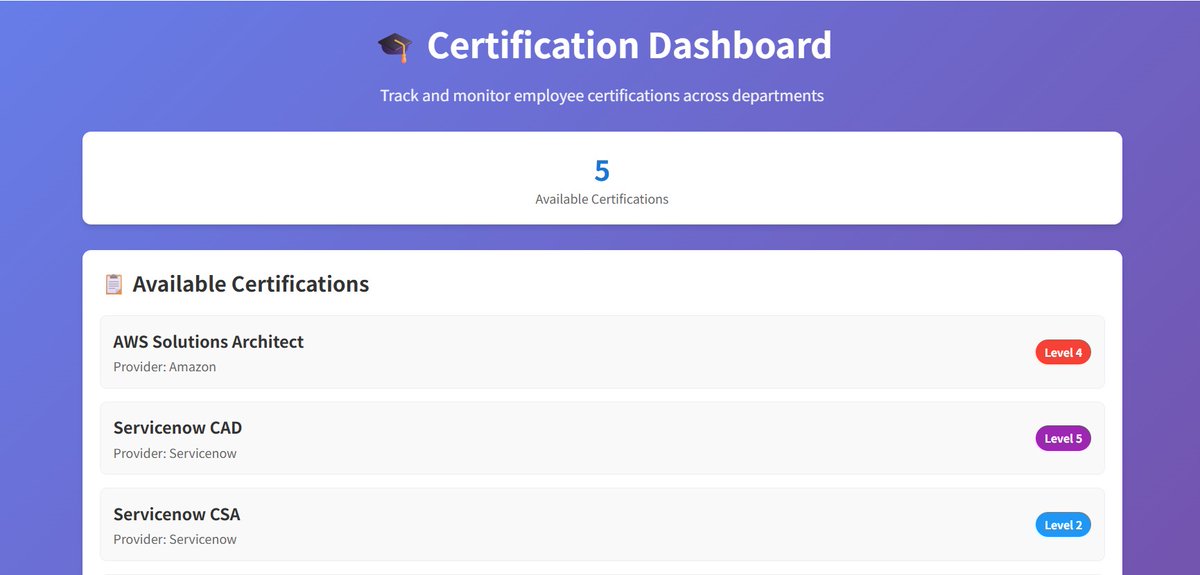Image resolution: width=1200 pixels, height=575 pixels.
Task: Click the clipboard icon beside Available Certifications
Action: click(x=114, y=285)
